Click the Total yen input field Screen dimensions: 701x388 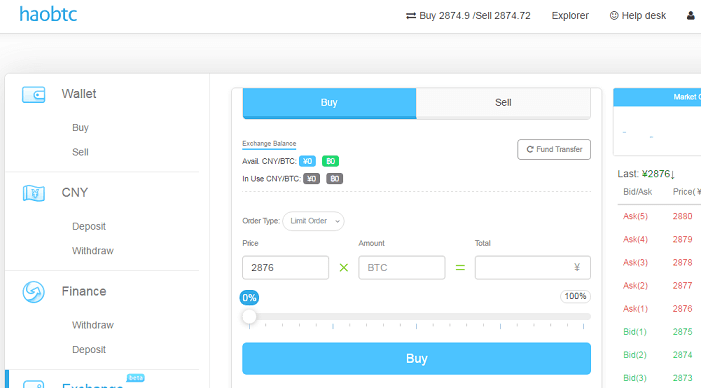pos(532,268)
